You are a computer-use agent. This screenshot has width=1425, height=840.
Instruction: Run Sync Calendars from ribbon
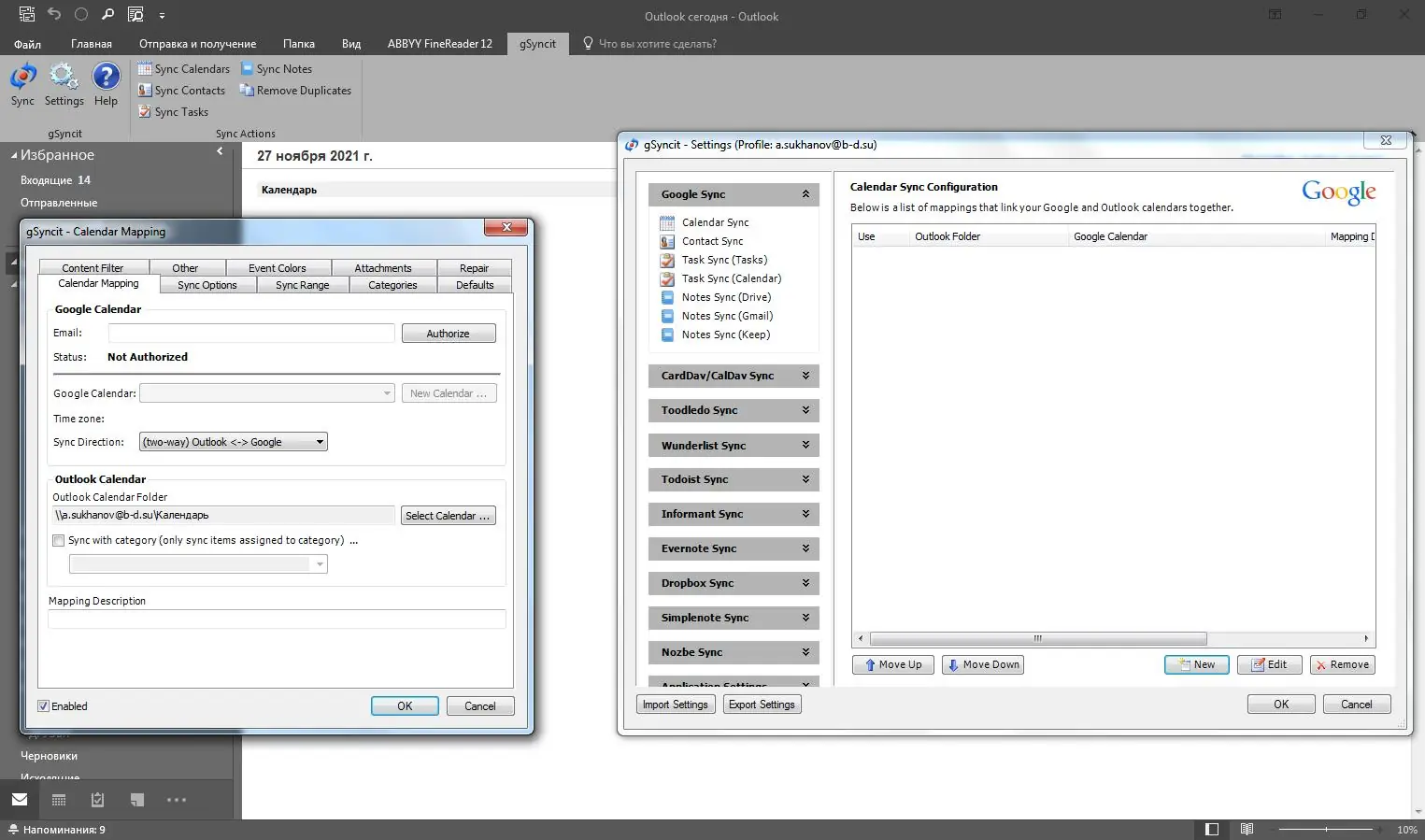tap(183, 69)
